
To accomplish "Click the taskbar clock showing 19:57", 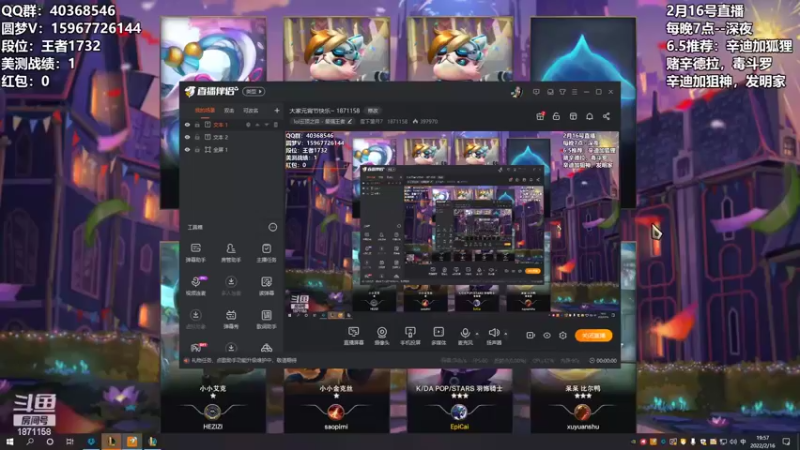I will pyautogui.click(x=762, y=441).
